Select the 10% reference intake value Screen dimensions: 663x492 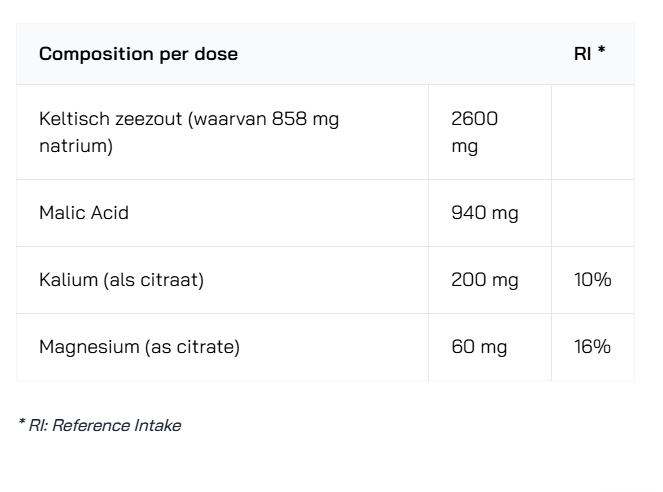(592, 280)
